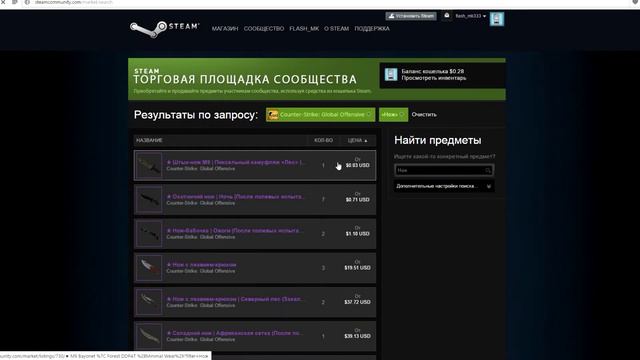Open the notifications envelope icon

click(x=447, y=16)
